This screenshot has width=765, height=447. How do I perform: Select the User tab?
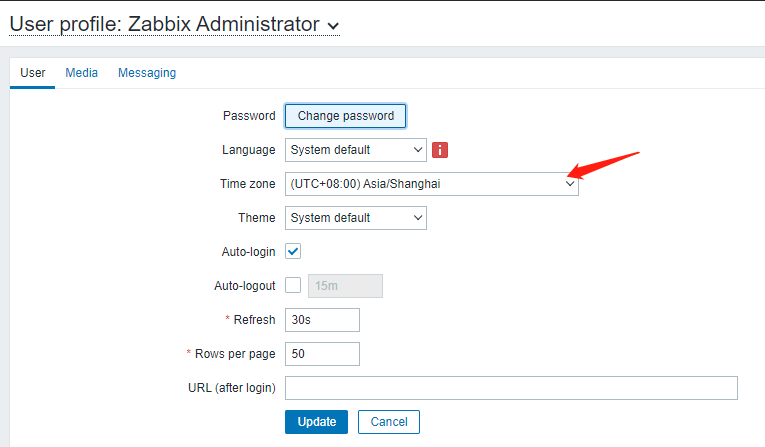[33, 73]
